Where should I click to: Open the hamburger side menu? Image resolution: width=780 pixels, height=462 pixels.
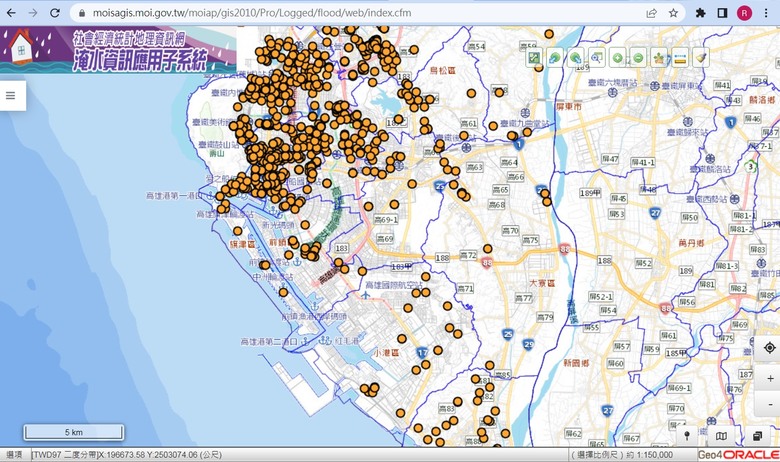[x=10, y=95]
